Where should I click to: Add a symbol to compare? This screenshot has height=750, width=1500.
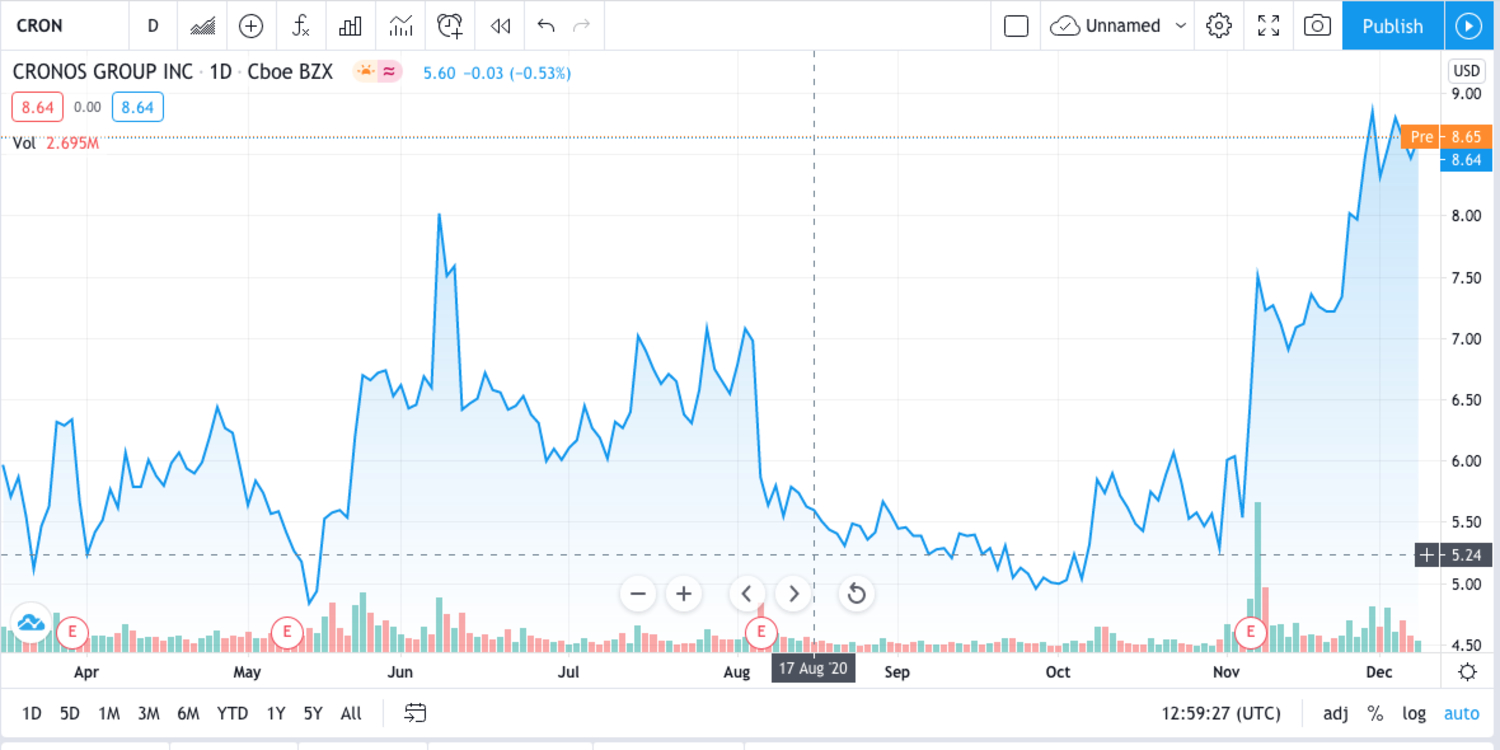click(251, 25)
